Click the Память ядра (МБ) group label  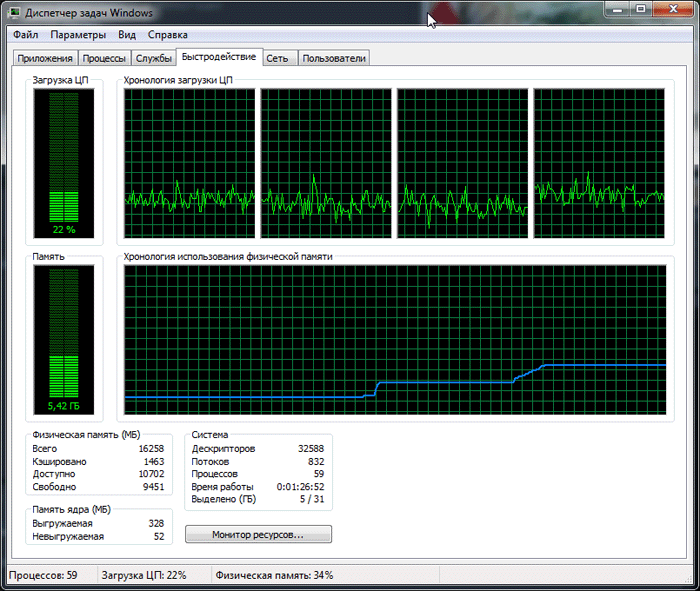(x=71, y=509)
